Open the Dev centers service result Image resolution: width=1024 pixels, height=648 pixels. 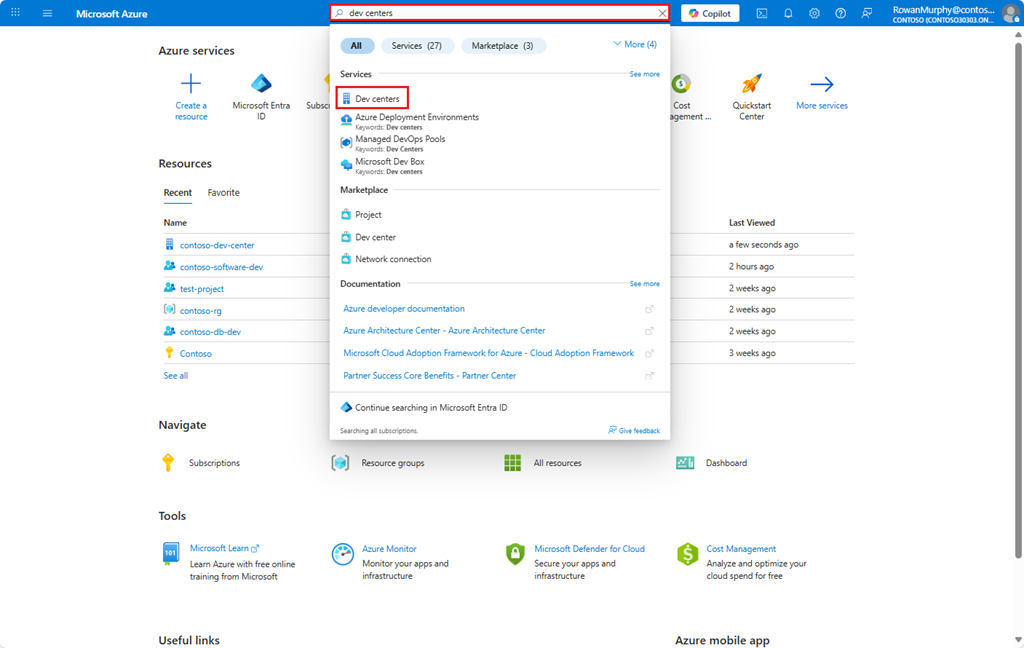pos(372,99)
